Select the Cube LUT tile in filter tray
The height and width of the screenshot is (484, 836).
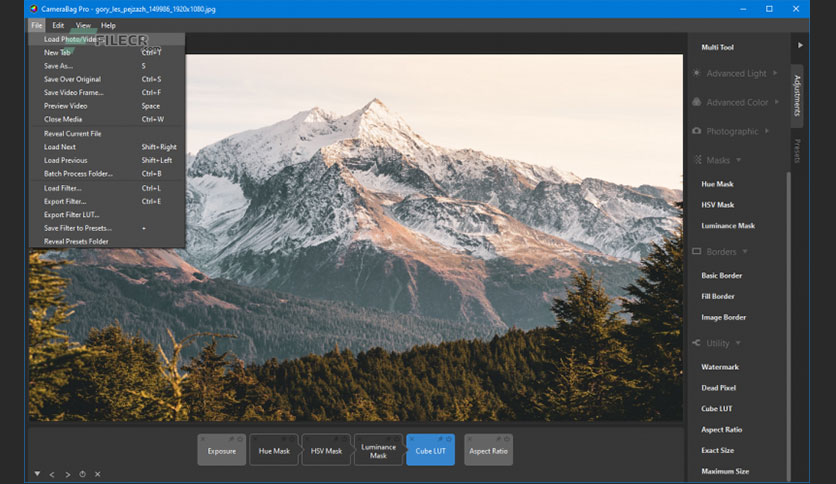point(430,451)
